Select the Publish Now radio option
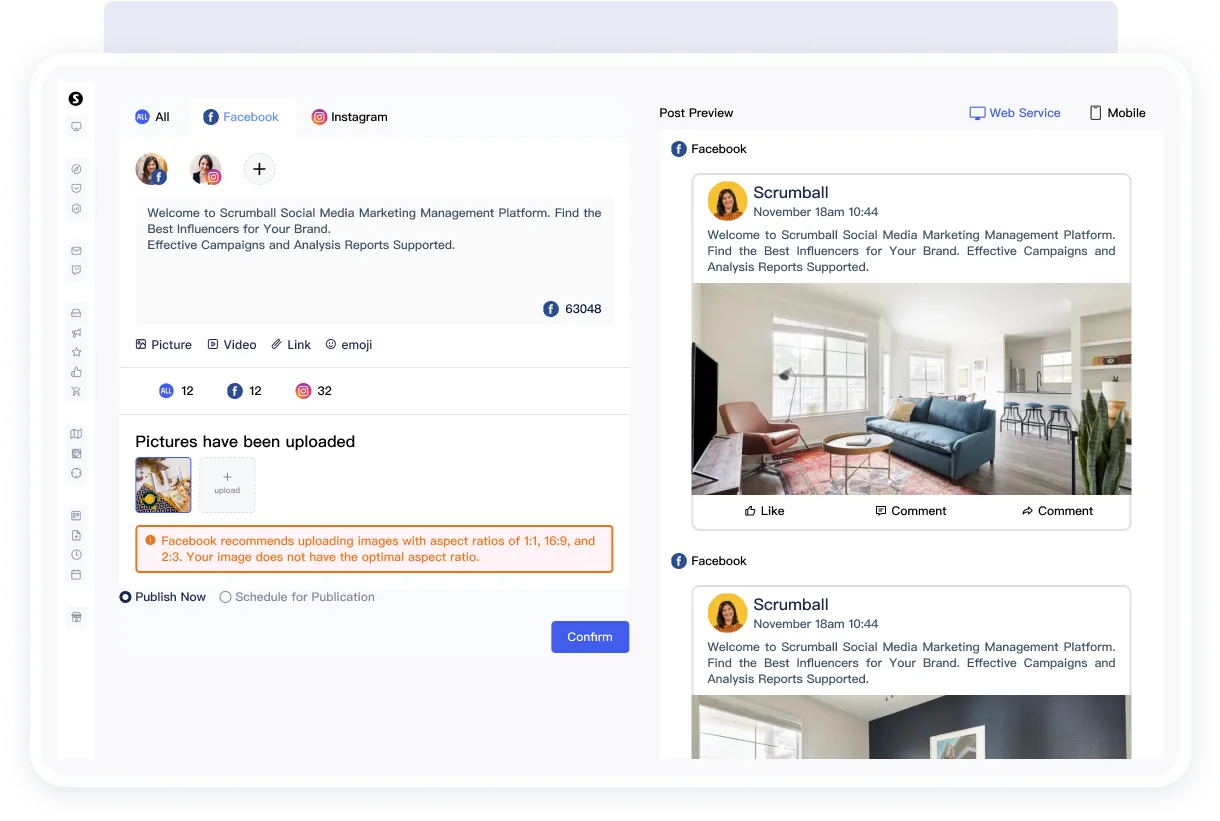The height and width of the screenshot is (821, 1220). [x=126, y=597]
